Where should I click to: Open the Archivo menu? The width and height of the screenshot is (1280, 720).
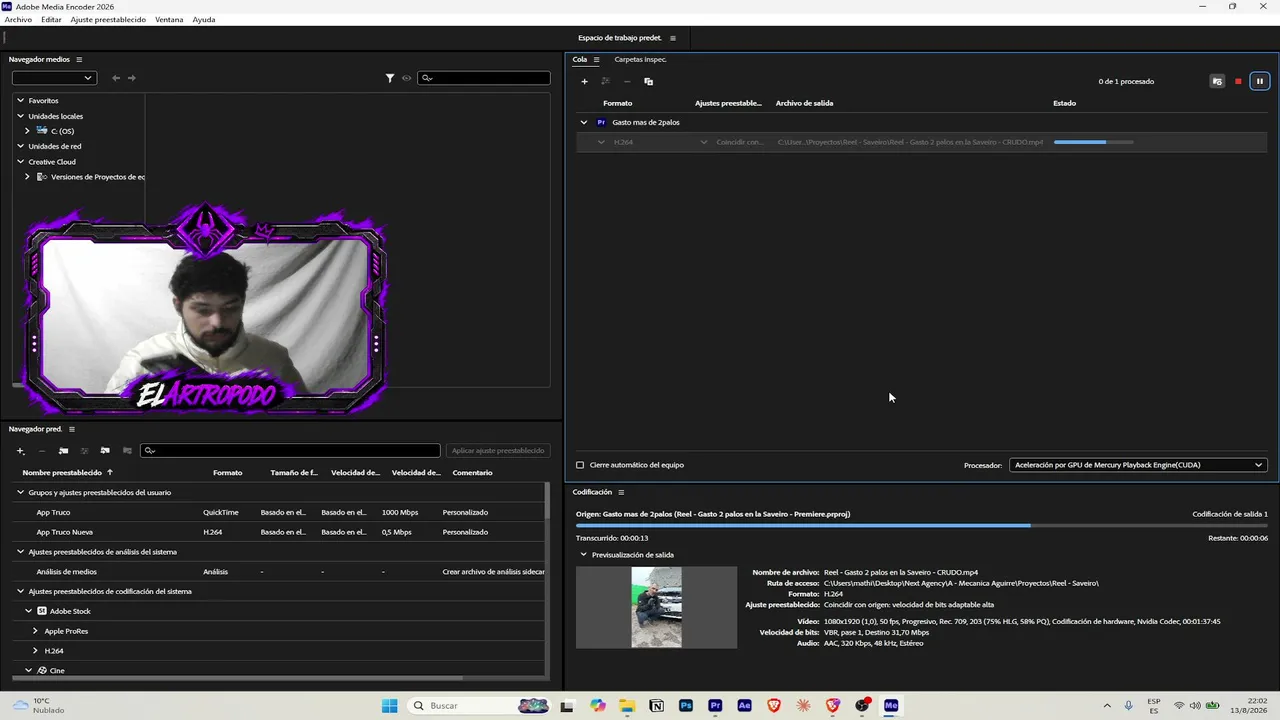click(18, 20)
